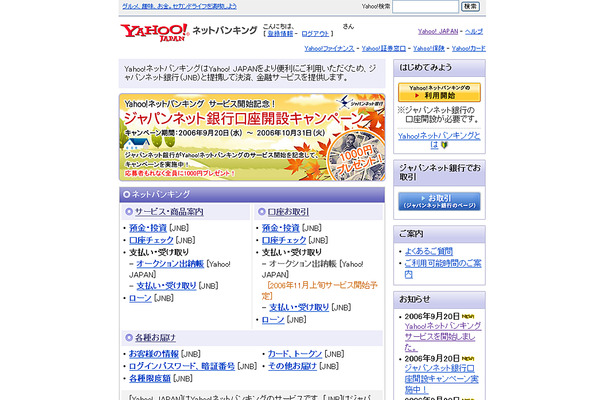The image size is (610, 400).
Task: Open the カード、トークン link
Action: point(295,354)
